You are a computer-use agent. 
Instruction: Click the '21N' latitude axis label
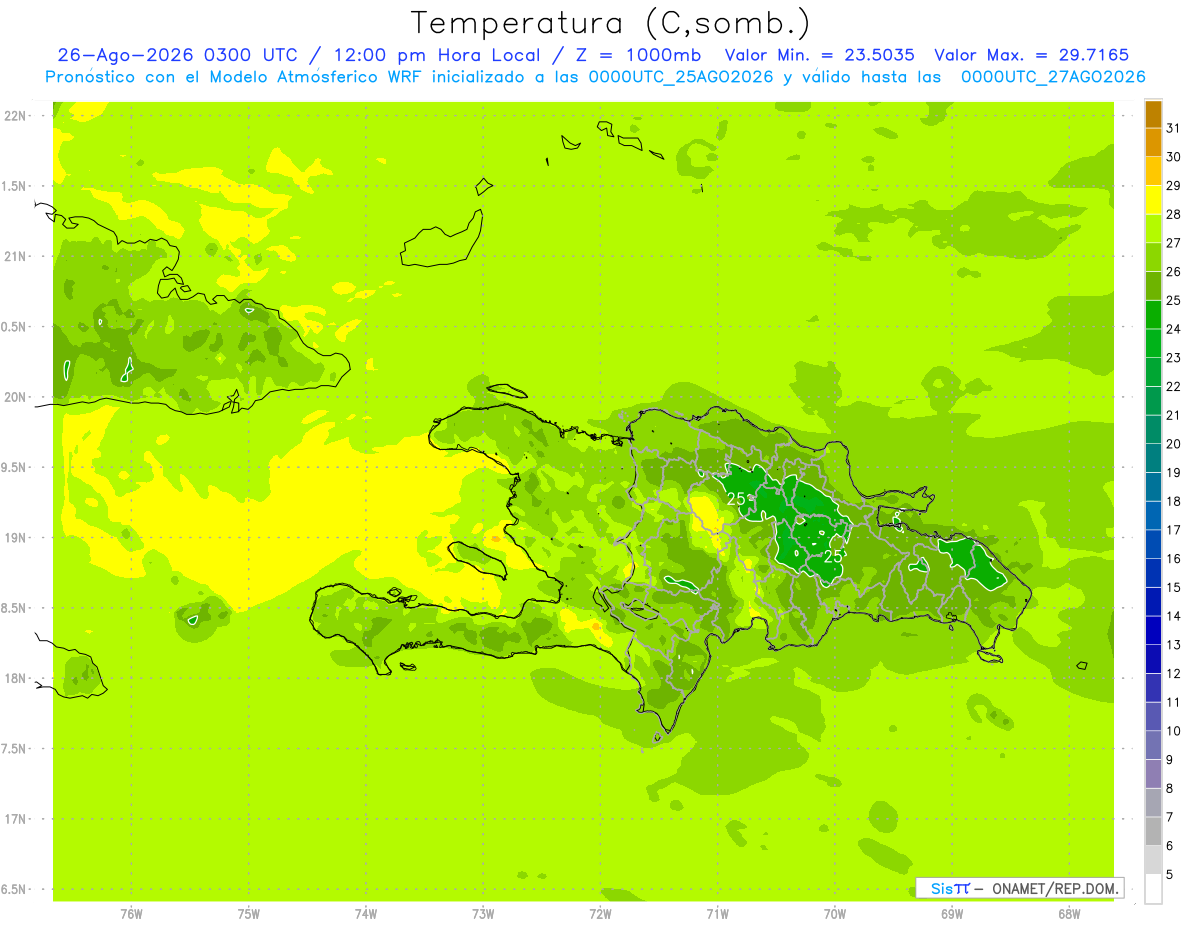pyautogui.click(x=17, y=257)
